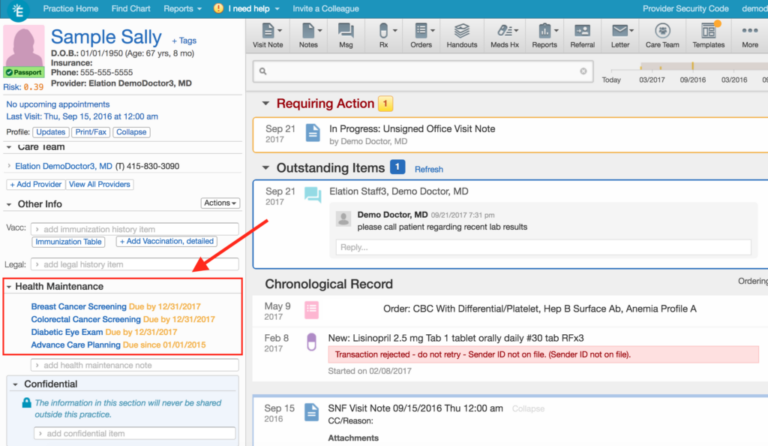Open a new Visit Note
Viewport: 768px width, 446px height.
(267, 35)
